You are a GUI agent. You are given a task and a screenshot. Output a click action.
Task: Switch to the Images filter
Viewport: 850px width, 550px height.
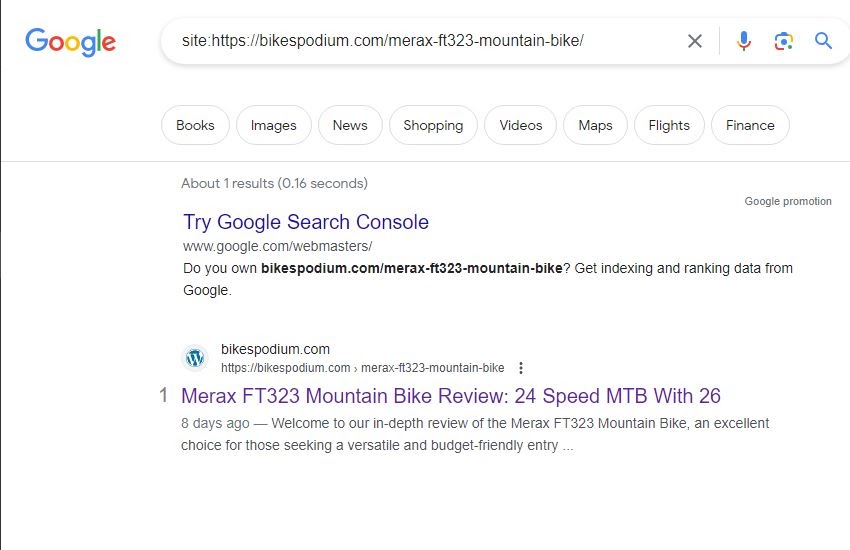pos(273,125)
